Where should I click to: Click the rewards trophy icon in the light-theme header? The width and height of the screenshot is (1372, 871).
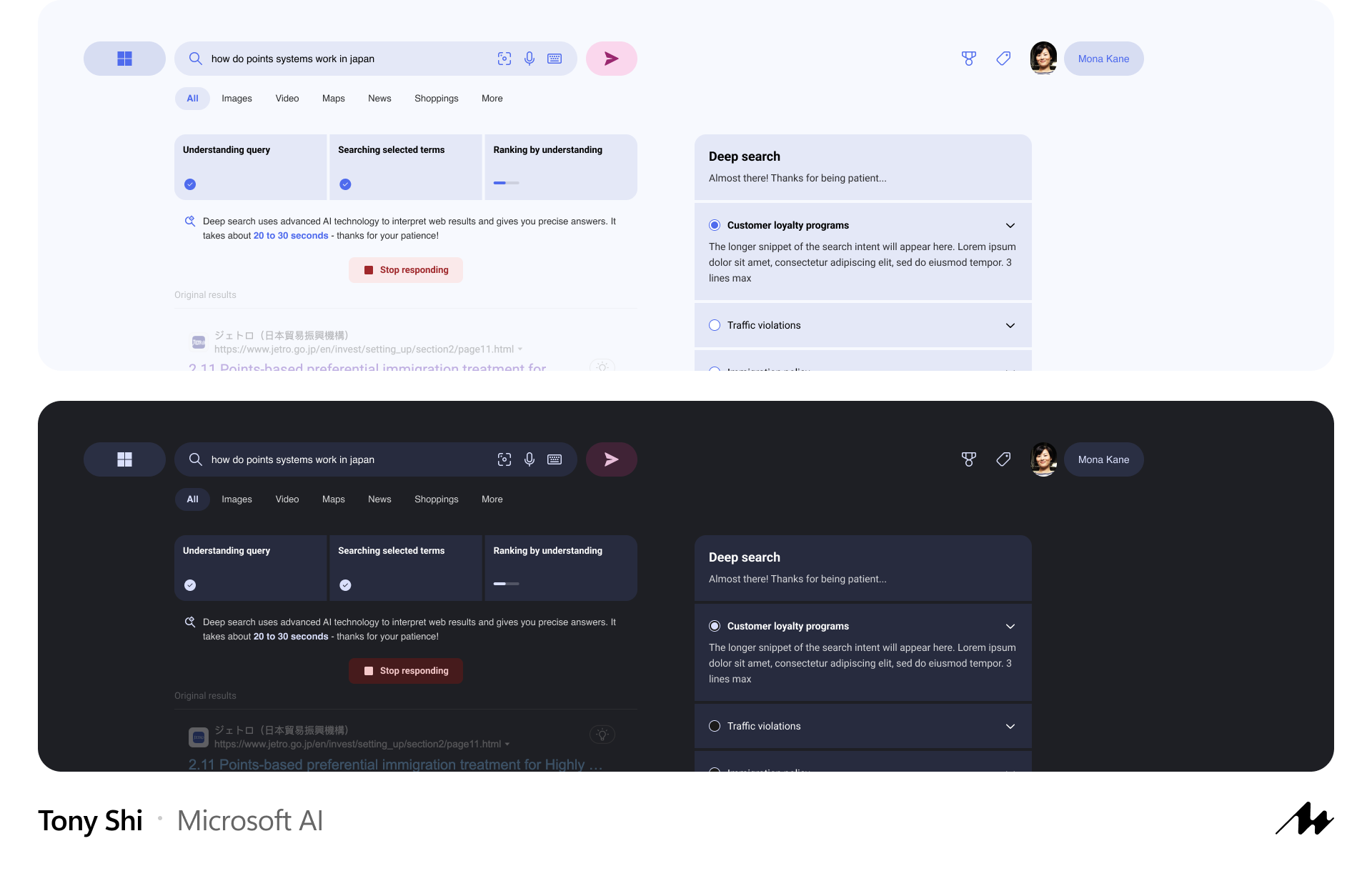968,59
